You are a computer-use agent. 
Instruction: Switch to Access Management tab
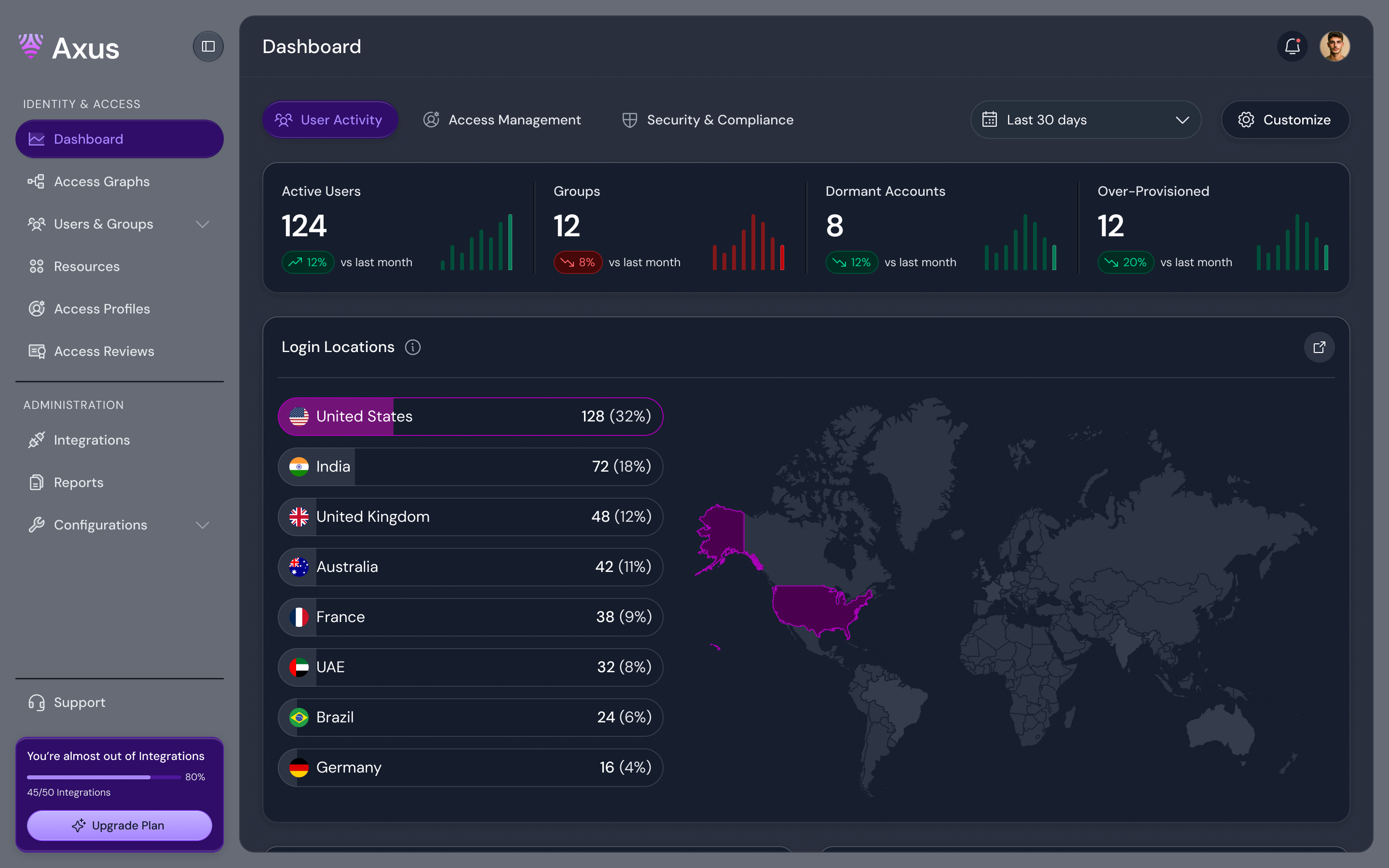click(502, 120)
